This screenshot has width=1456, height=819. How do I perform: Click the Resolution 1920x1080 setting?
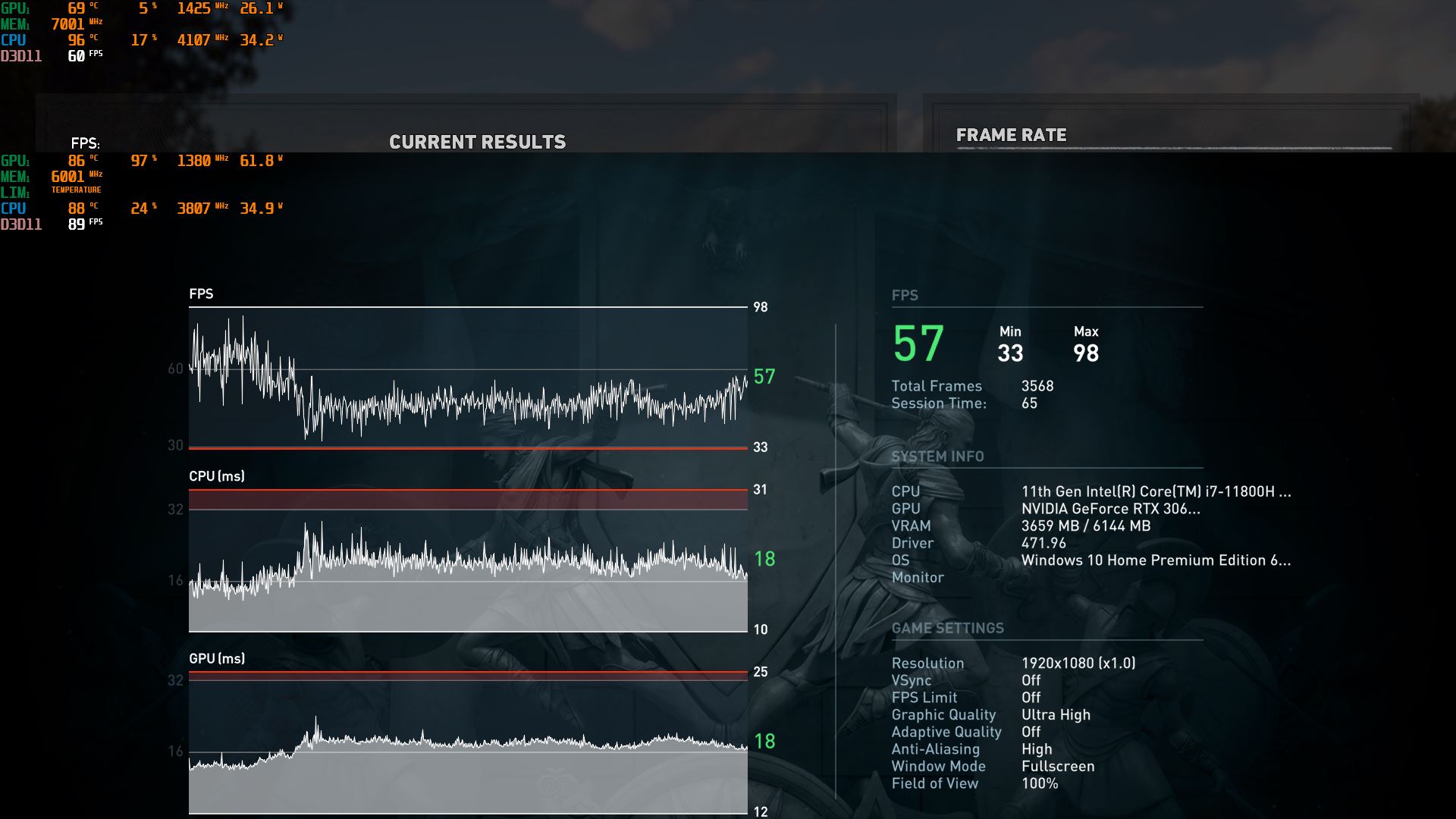point(1078,664)
